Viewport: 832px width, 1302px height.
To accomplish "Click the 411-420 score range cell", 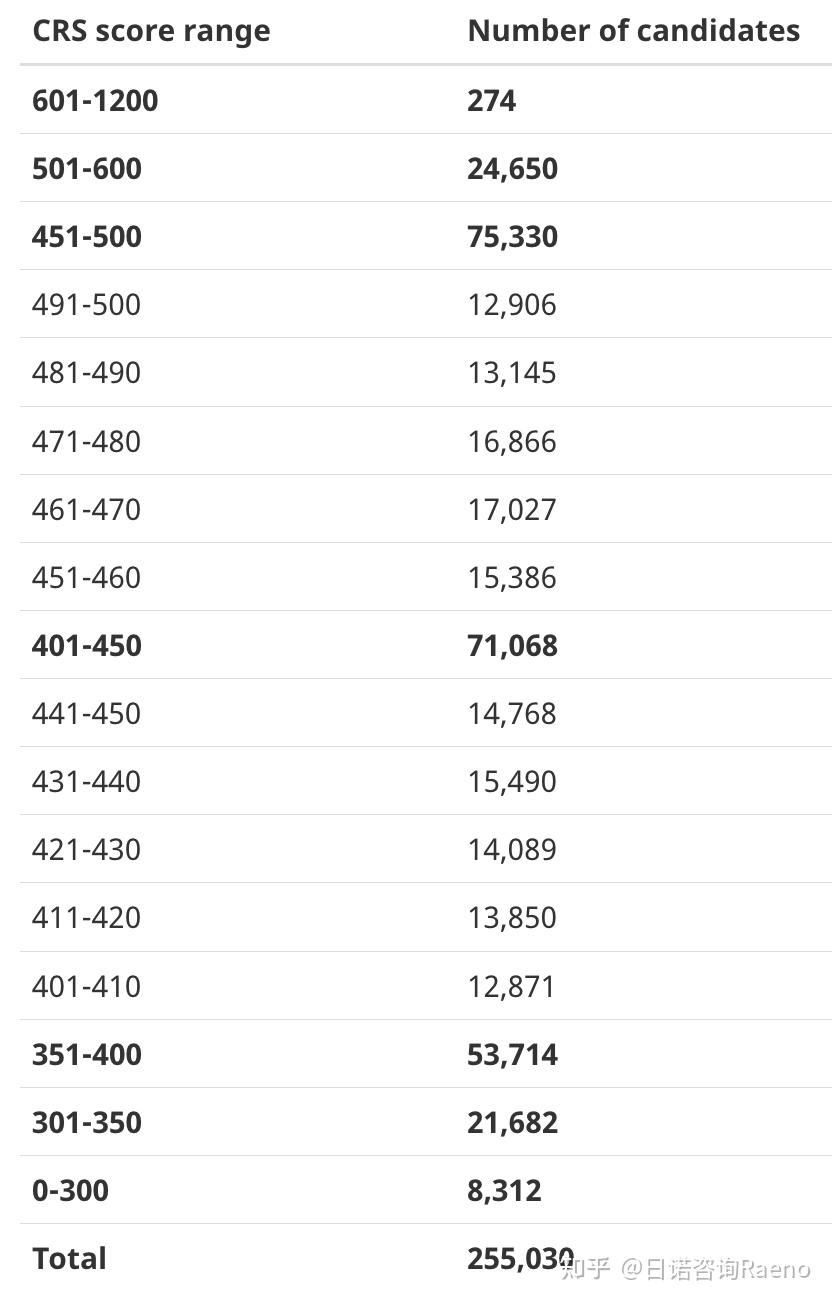I will point(86,917).
